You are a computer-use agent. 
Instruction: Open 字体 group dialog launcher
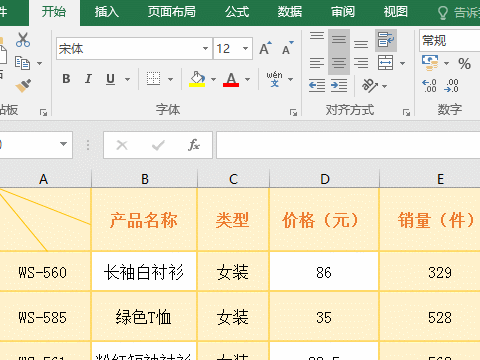pyautogui.click(x=293, y=113)
